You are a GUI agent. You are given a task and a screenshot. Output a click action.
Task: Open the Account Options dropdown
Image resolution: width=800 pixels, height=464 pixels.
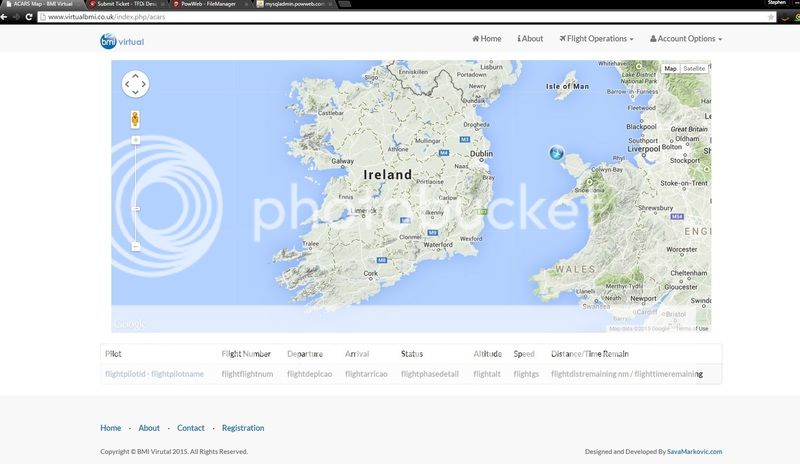pyautogui.click(x=686, y=39)
